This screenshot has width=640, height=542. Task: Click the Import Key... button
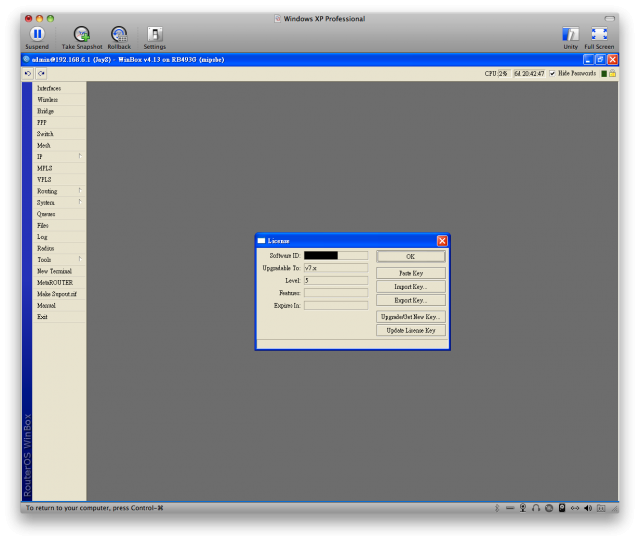pos(411,287)
